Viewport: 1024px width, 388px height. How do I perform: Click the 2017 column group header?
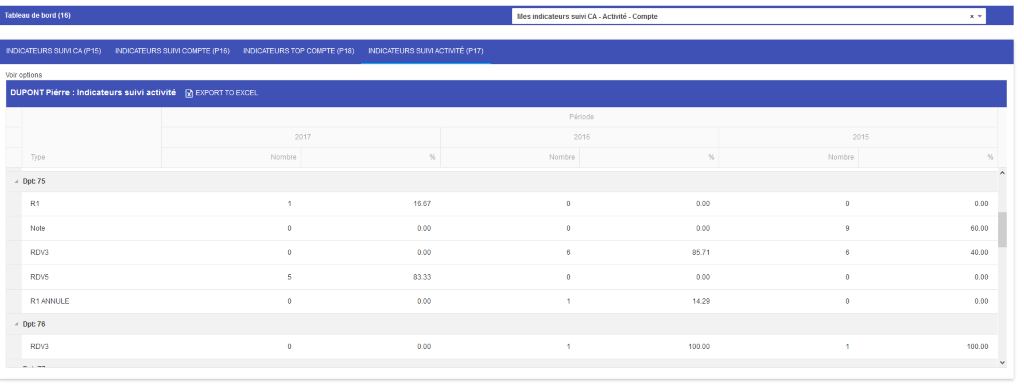tap(302, 137)
